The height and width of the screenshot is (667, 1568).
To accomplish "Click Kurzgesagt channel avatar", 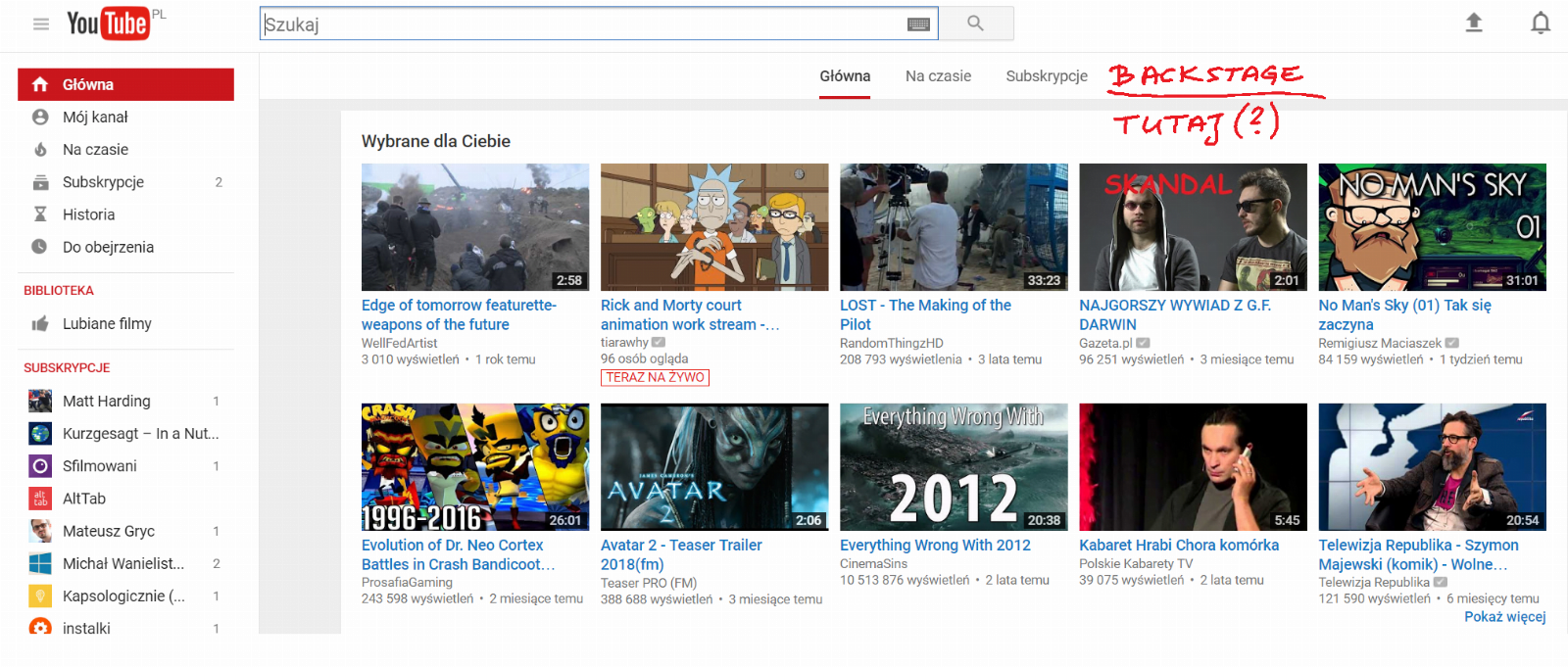I will pyautogui.click(x=40, y=433).
